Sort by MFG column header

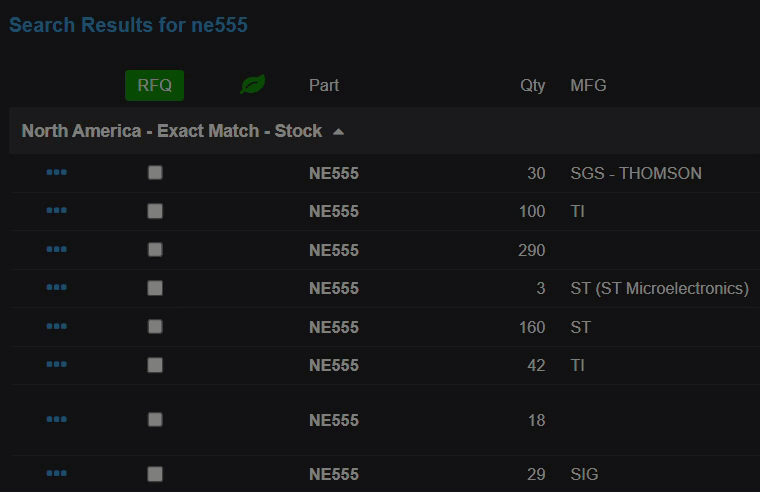588,85
